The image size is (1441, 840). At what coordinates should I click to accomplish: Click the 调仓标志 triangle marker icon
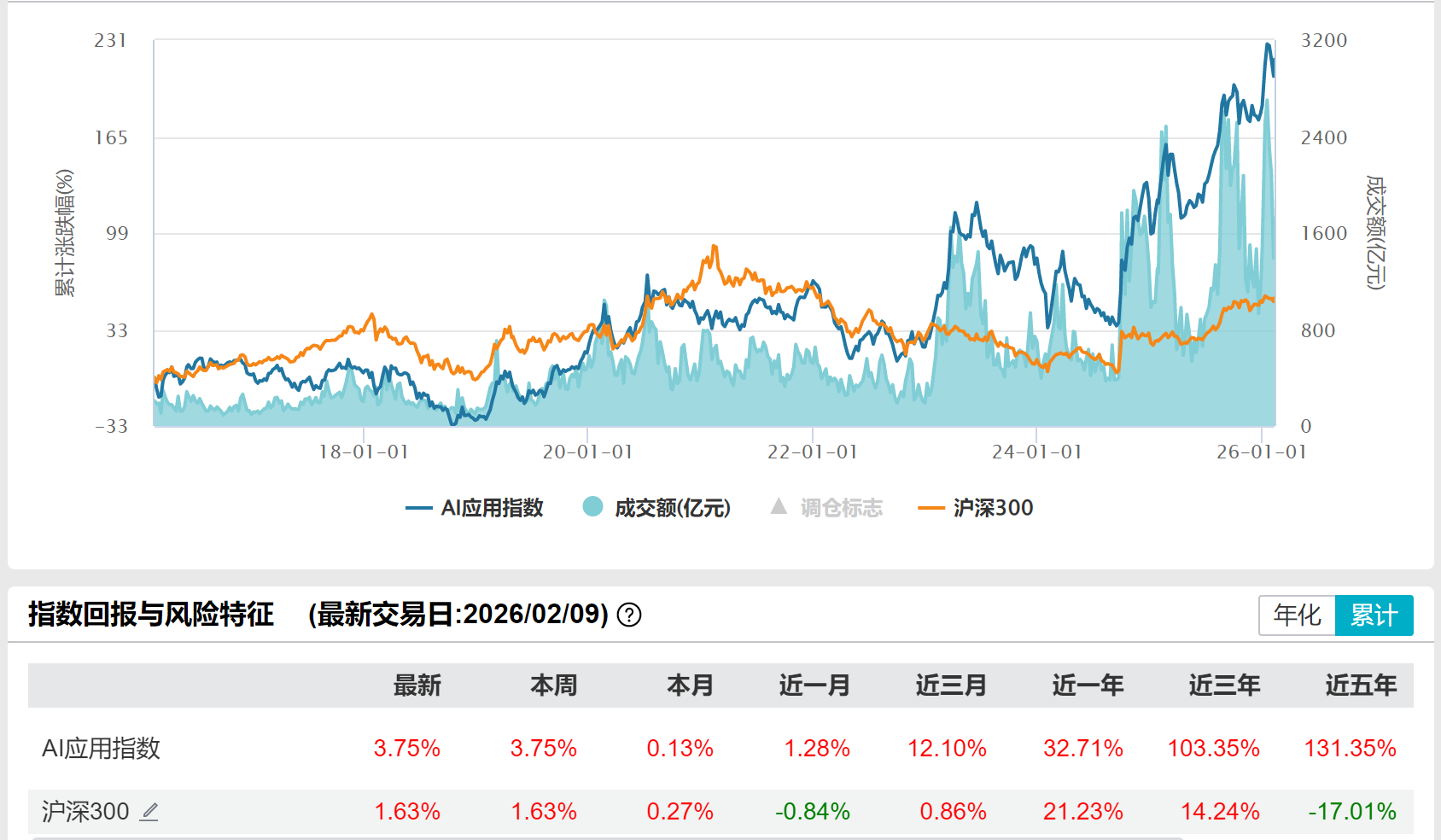pos(778,507)
